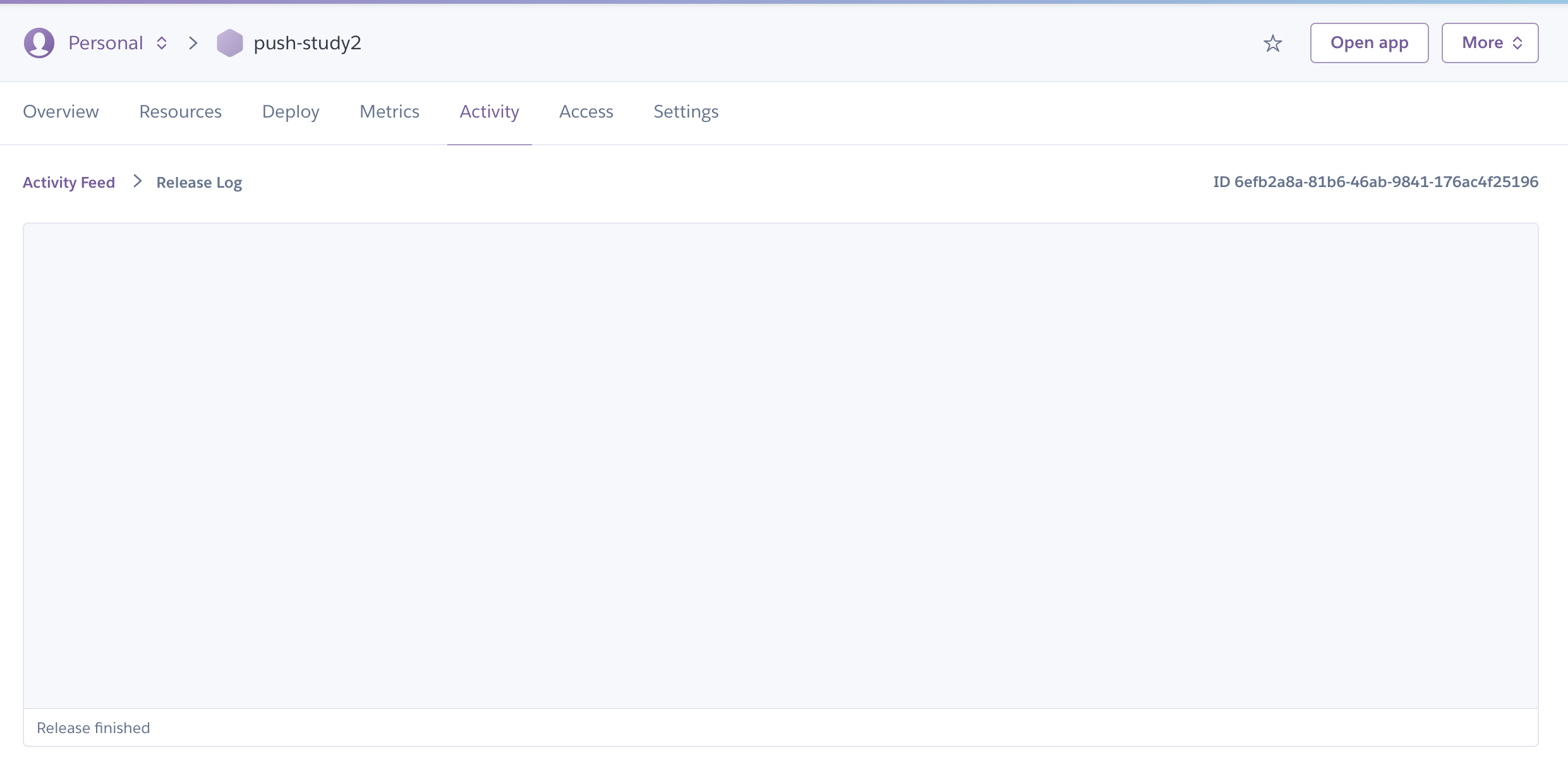Screen dimensions: 1568x771
Task: Click the release ID text
Action: [1375, 182]
